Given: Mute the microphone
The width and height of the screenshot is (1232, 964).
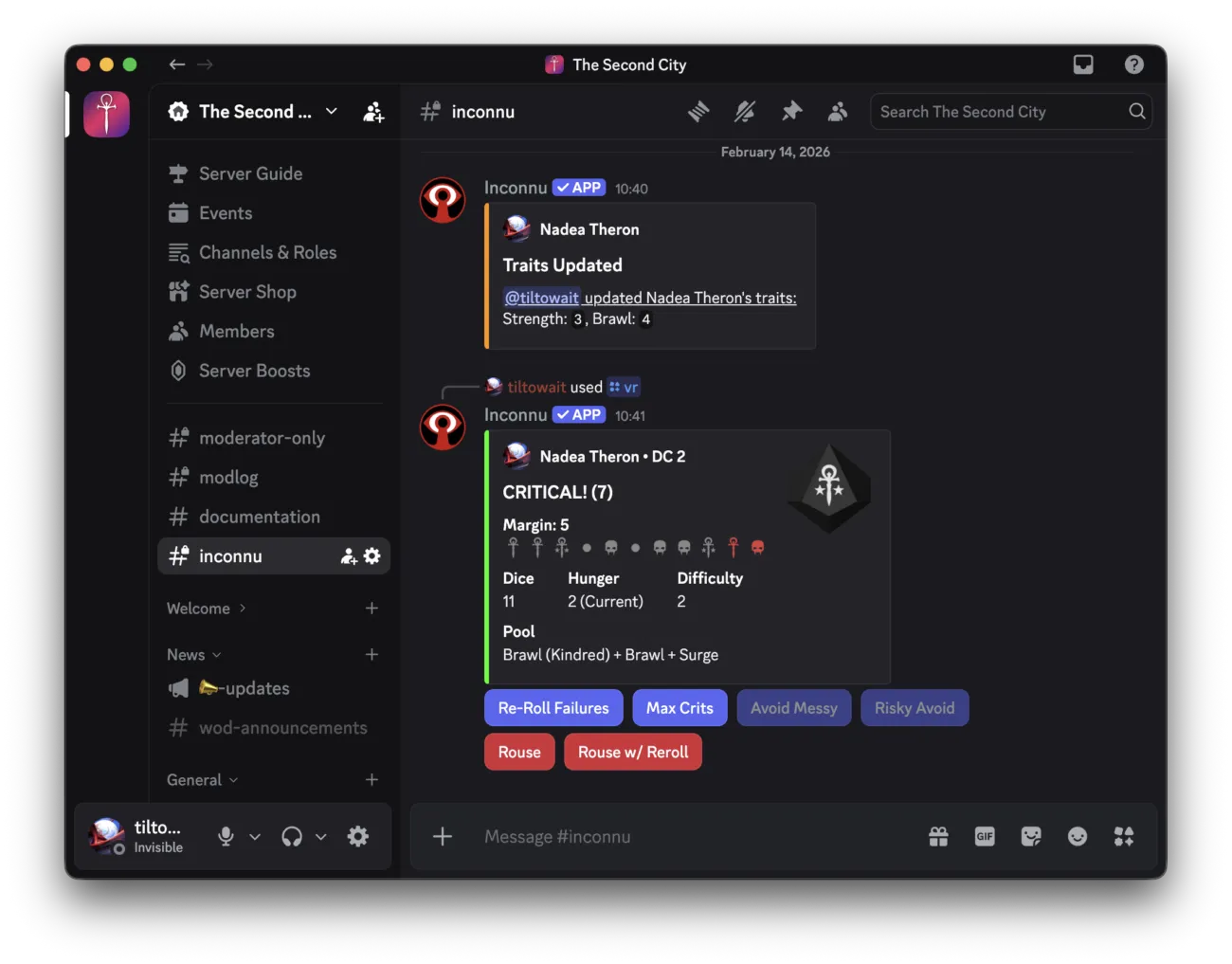Looking at the screenshot, I should [226, 836].
